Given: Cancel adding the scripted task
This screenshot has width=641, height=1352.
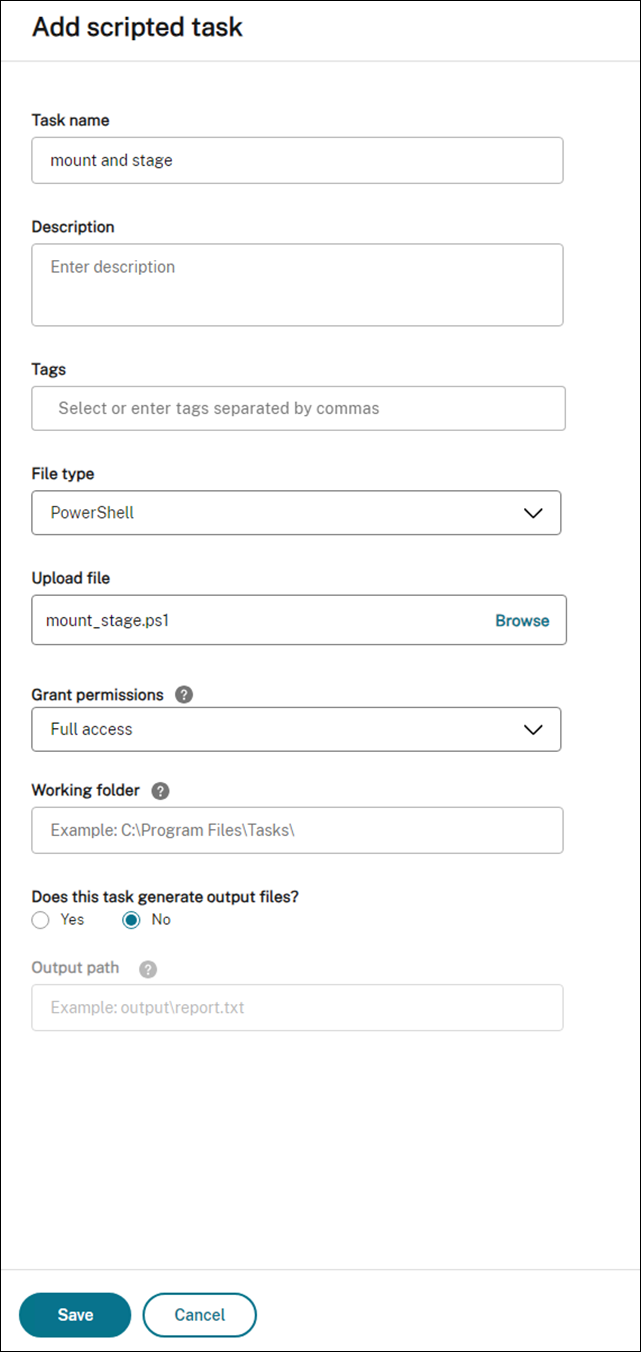Looking at the screenshot, I should click(x=200, y=1315).
